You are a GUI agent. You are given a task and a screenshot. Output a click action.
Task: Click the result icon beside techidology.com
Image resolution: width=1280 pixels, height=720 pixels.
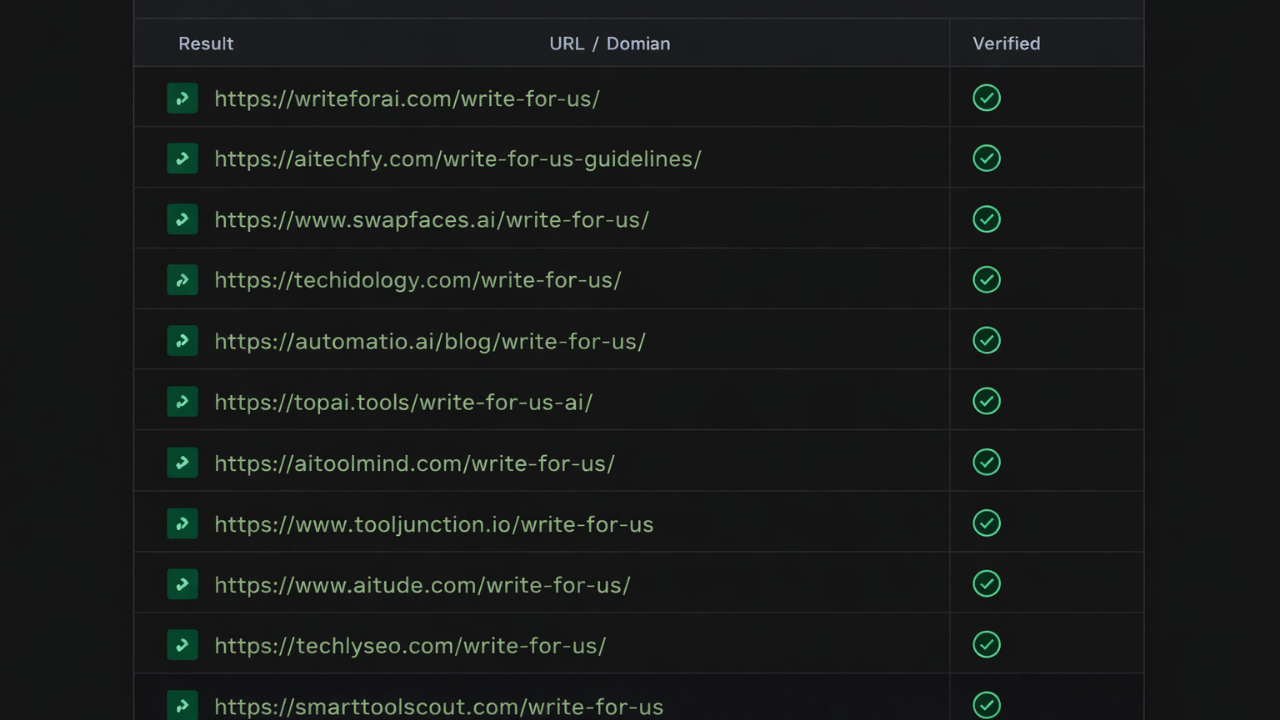click(182, 280)
